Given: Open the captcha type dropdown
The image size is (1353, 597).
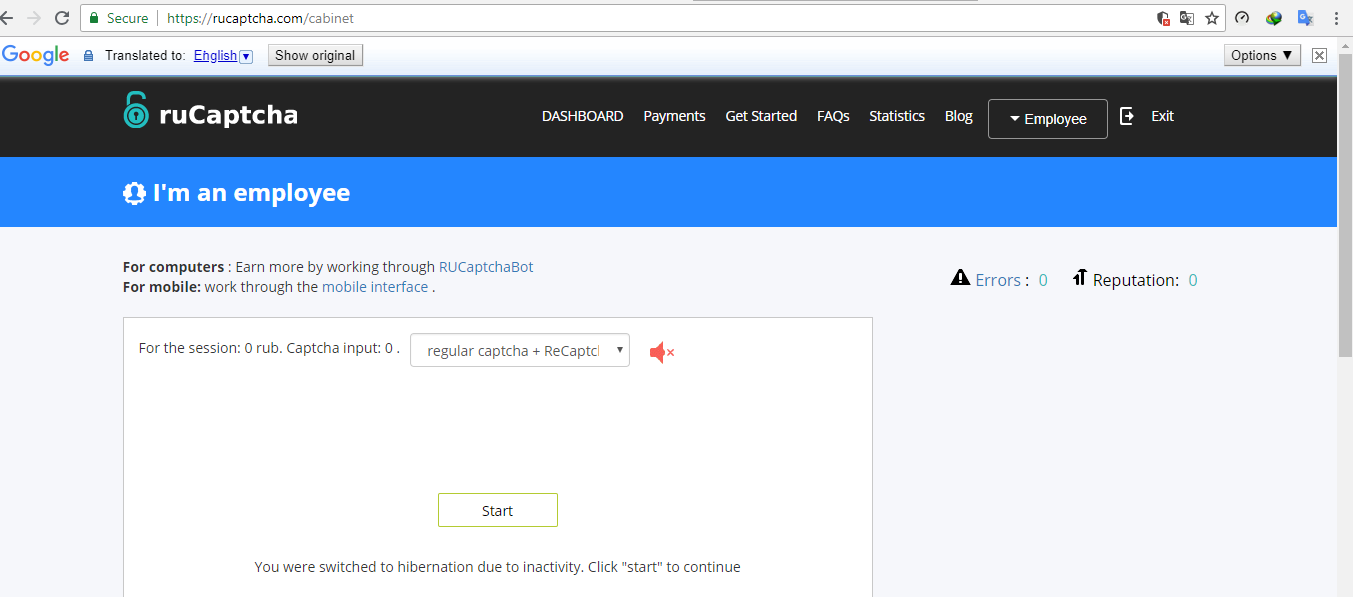Looking at the screenshot, I should (520, 350).
